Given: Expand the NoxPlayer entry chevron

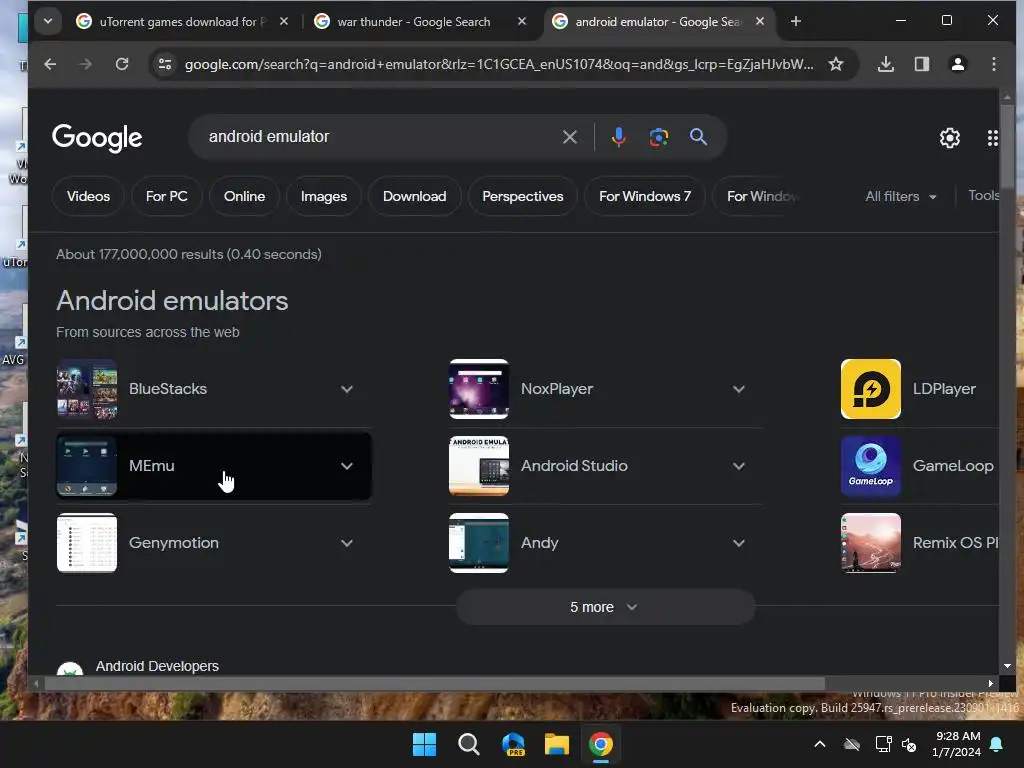Looking at the screenshot, I should click(739, 389).
